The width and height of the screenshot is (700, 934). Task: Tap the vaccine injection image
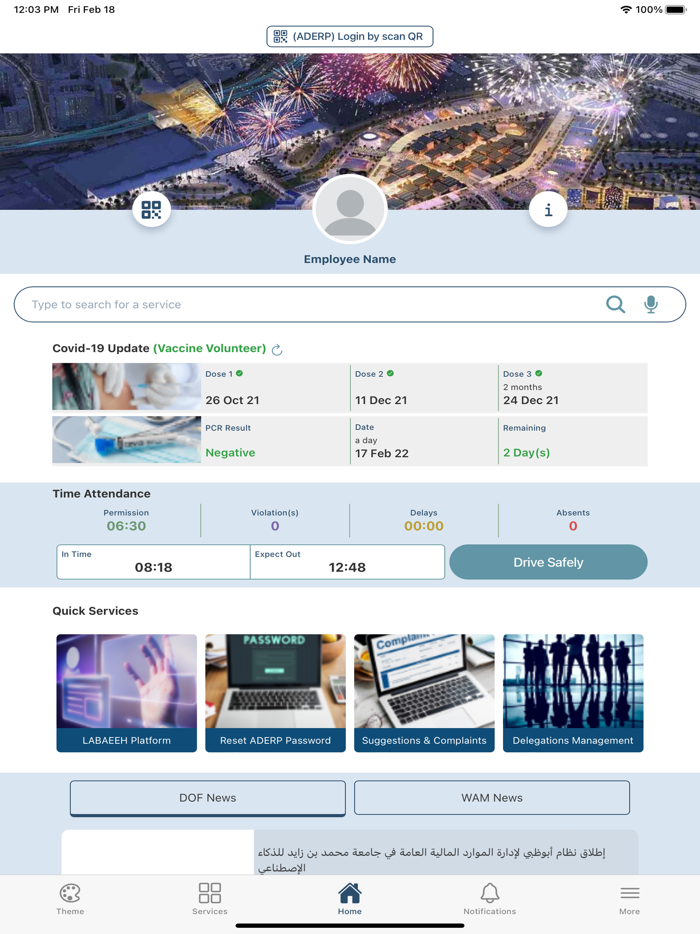[126, 387]
